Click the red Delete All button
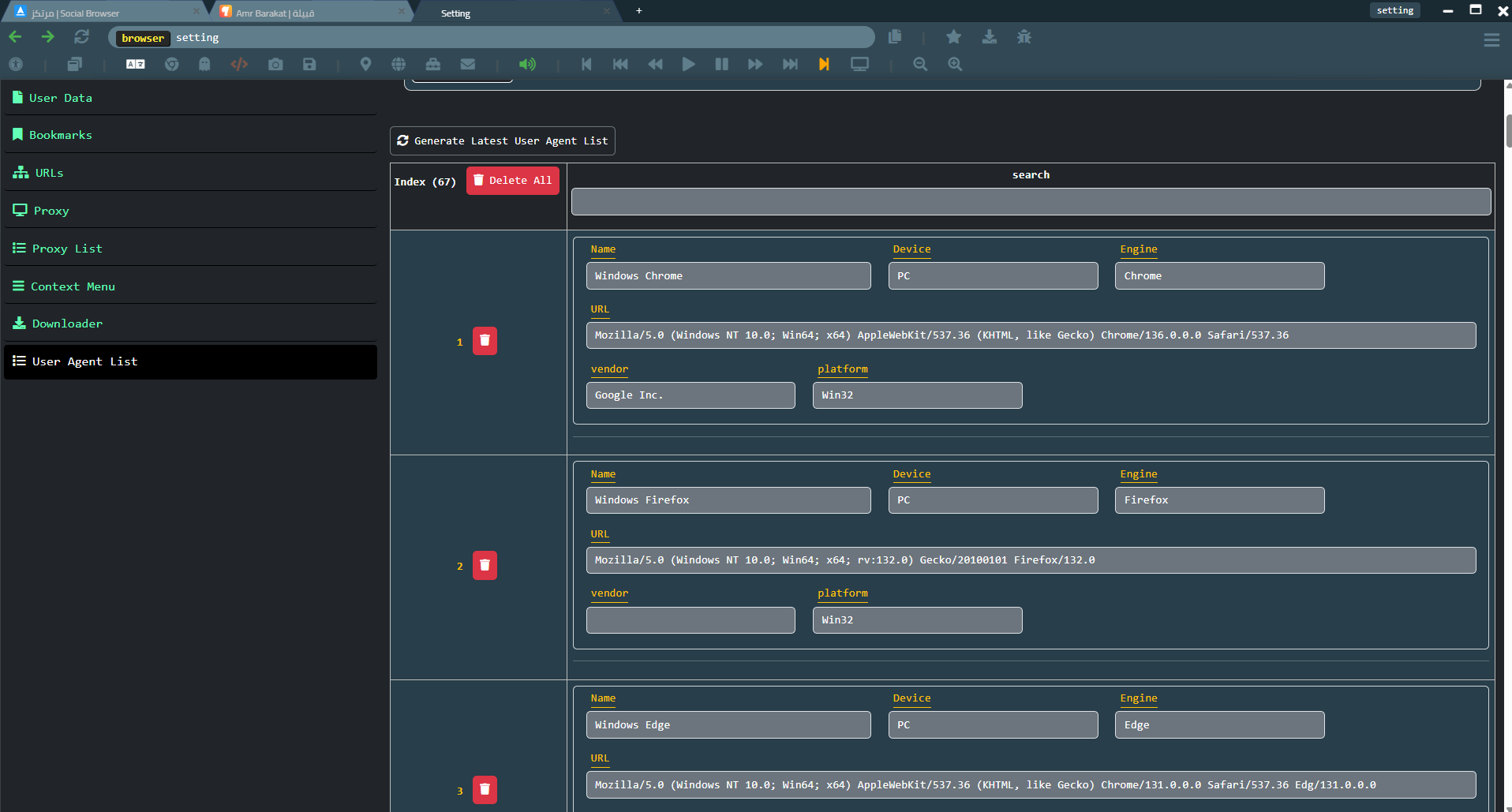Viewport: 1512px width, 812px height. (x=513, y=181)
